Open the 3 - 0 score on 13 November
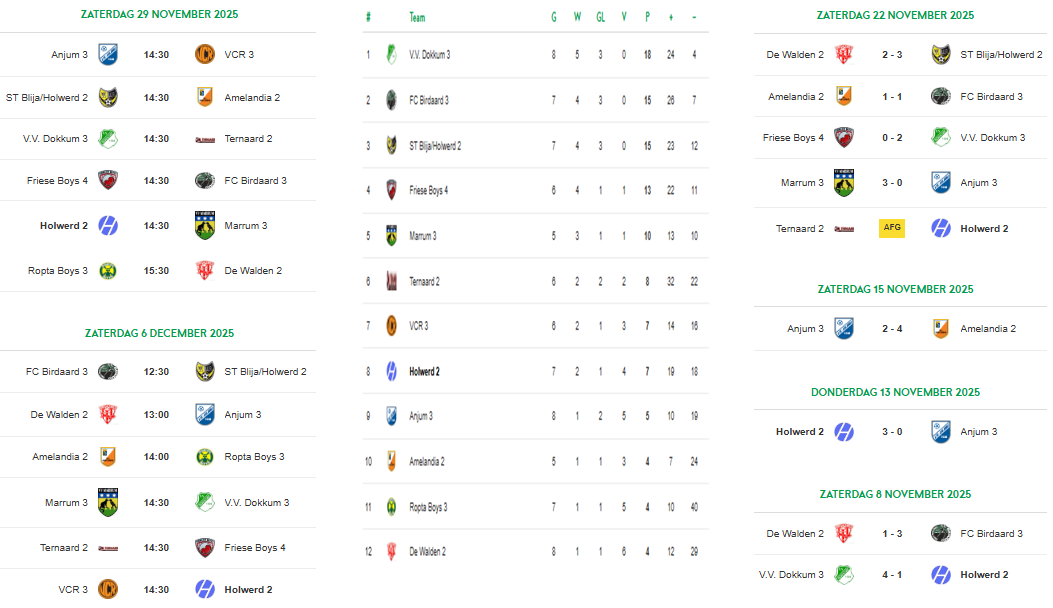 click(x=892, y=432)
